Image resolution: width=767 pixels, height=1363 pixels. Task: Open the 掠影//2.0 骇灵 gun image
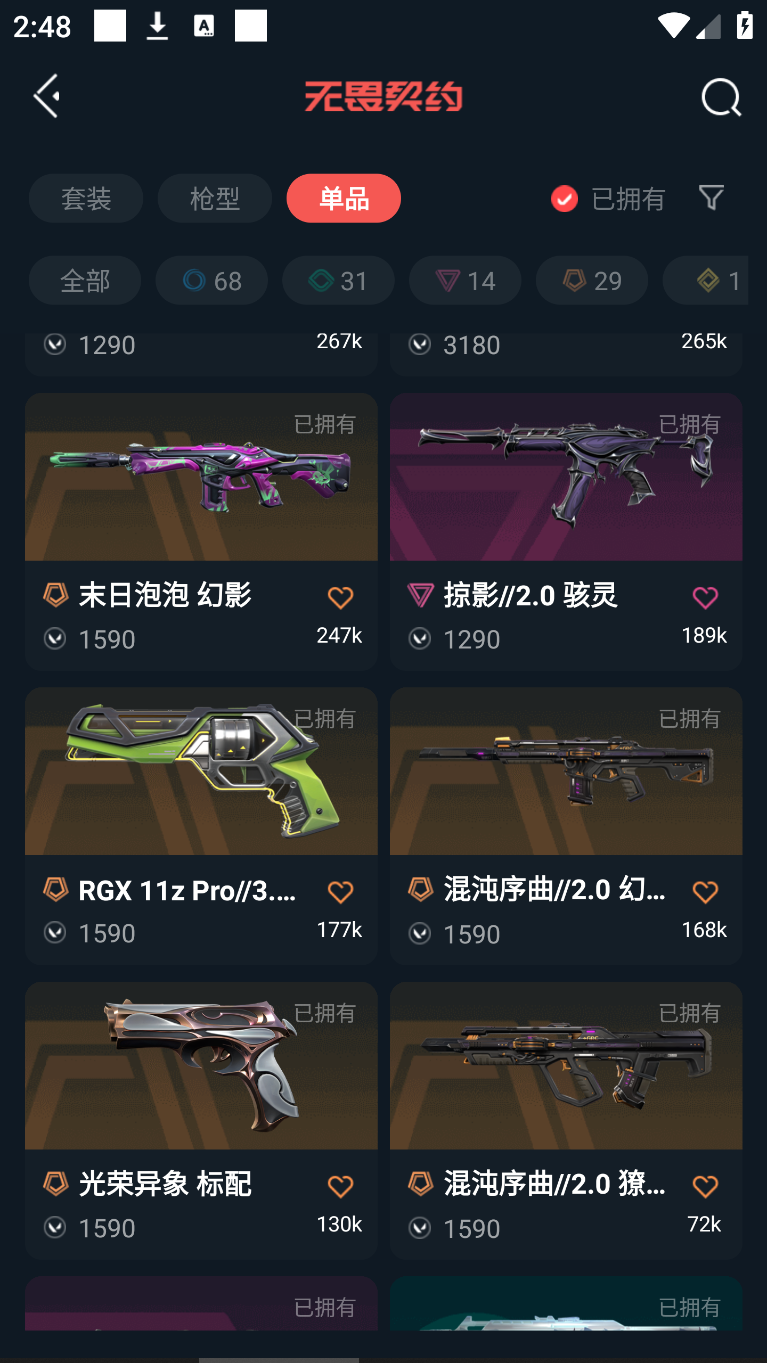566,477
